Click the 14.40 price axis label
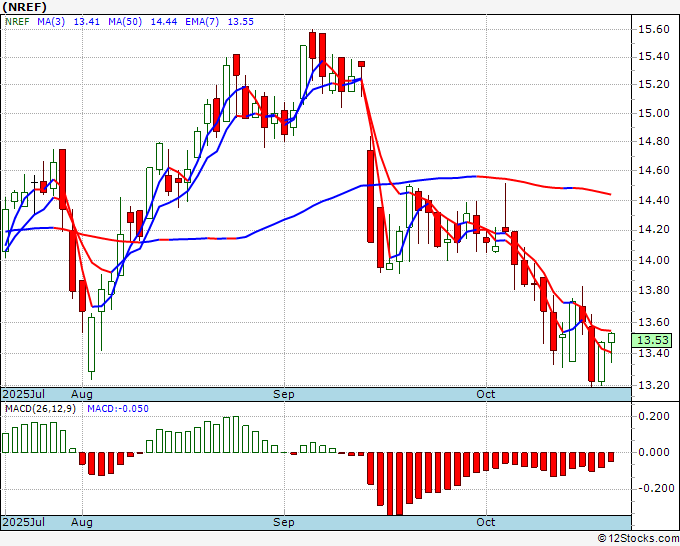This screenshot has width=680, height=546. click(x=654, y=200)
